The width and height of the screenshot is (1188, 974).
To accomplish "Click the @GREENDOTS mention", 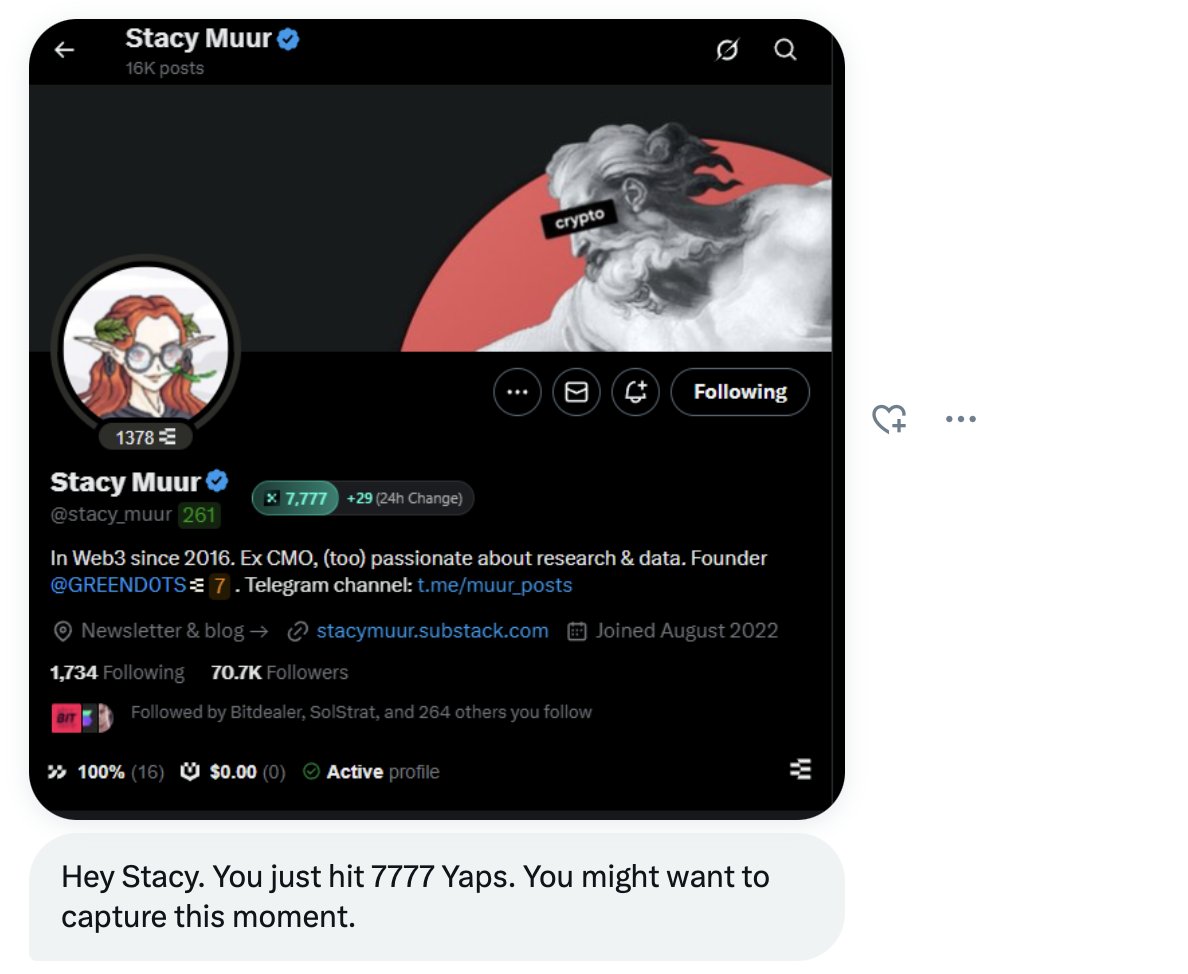I will tap(118, 585).
